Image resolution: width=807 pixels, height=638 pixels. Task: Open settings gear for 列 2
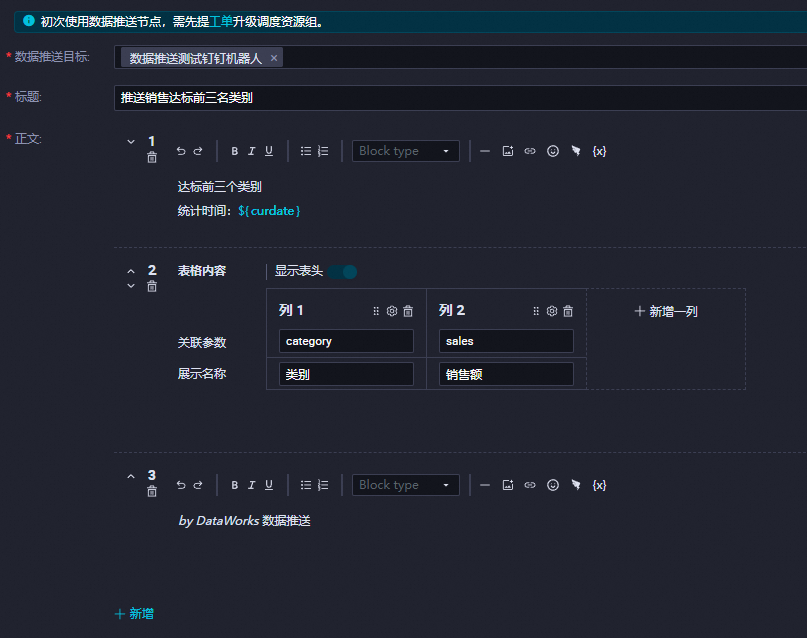click(x=552, y=311)
